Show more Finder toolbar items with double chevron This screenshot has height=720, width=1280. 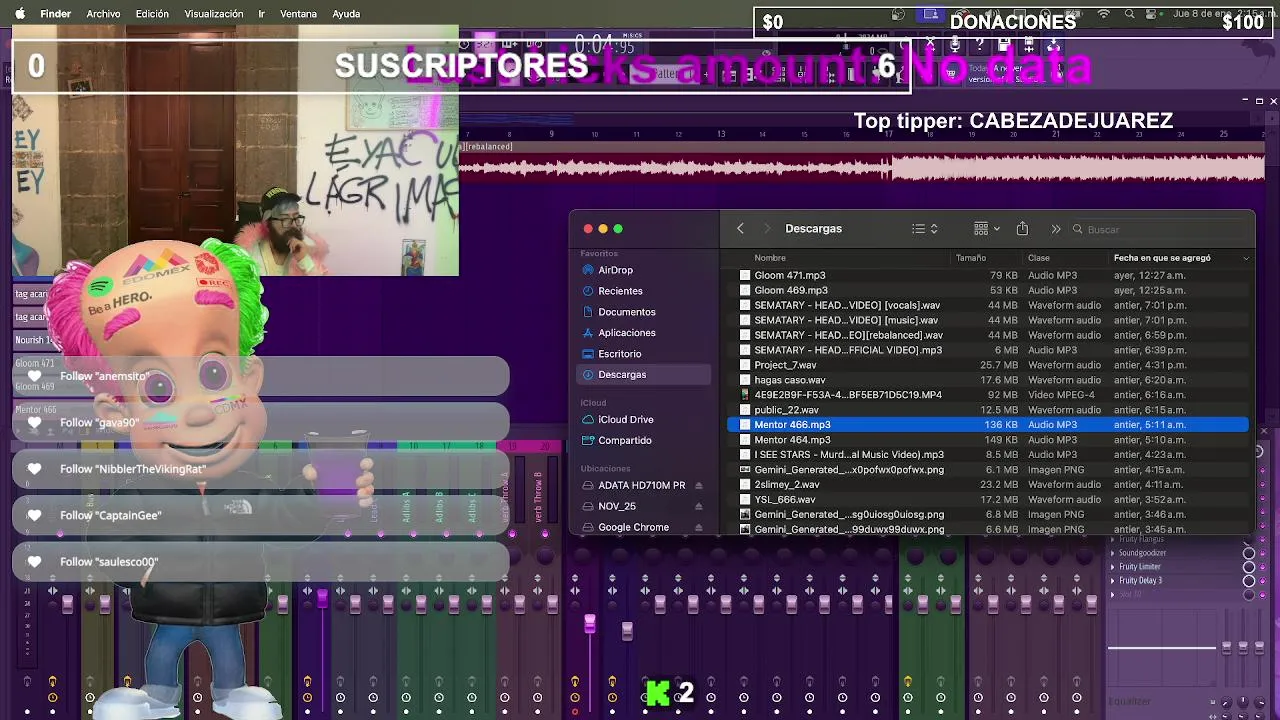coord(1055,229)
